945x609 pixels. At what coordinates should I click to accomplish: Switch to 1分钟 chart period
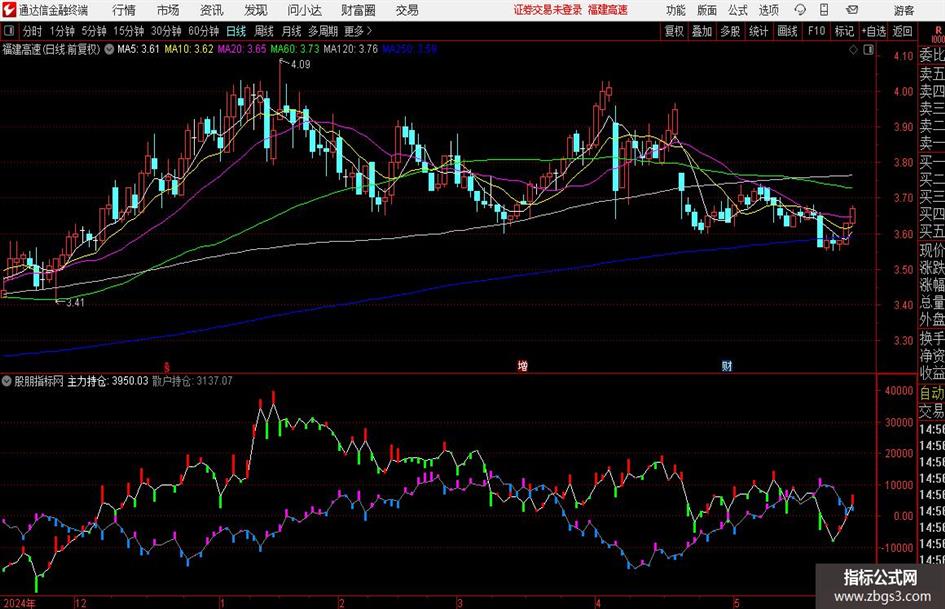tap(62, 31)
